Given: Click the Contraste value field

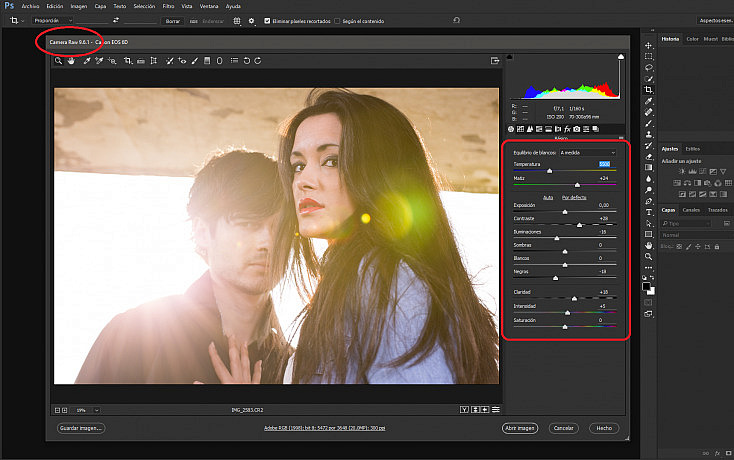Looking at the screenshot, I should pos(604,219).
